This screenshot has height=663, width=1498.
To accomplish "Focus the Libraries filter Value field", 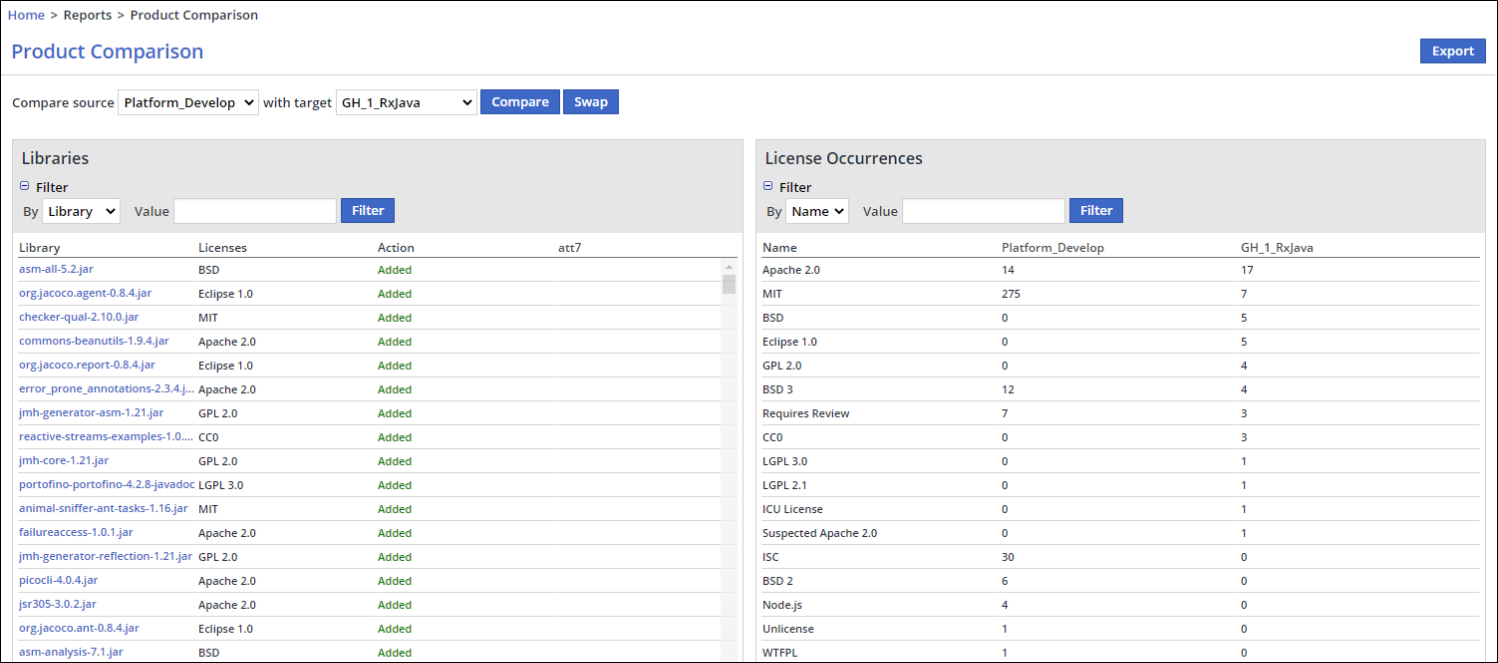I will tap(255, 211).
